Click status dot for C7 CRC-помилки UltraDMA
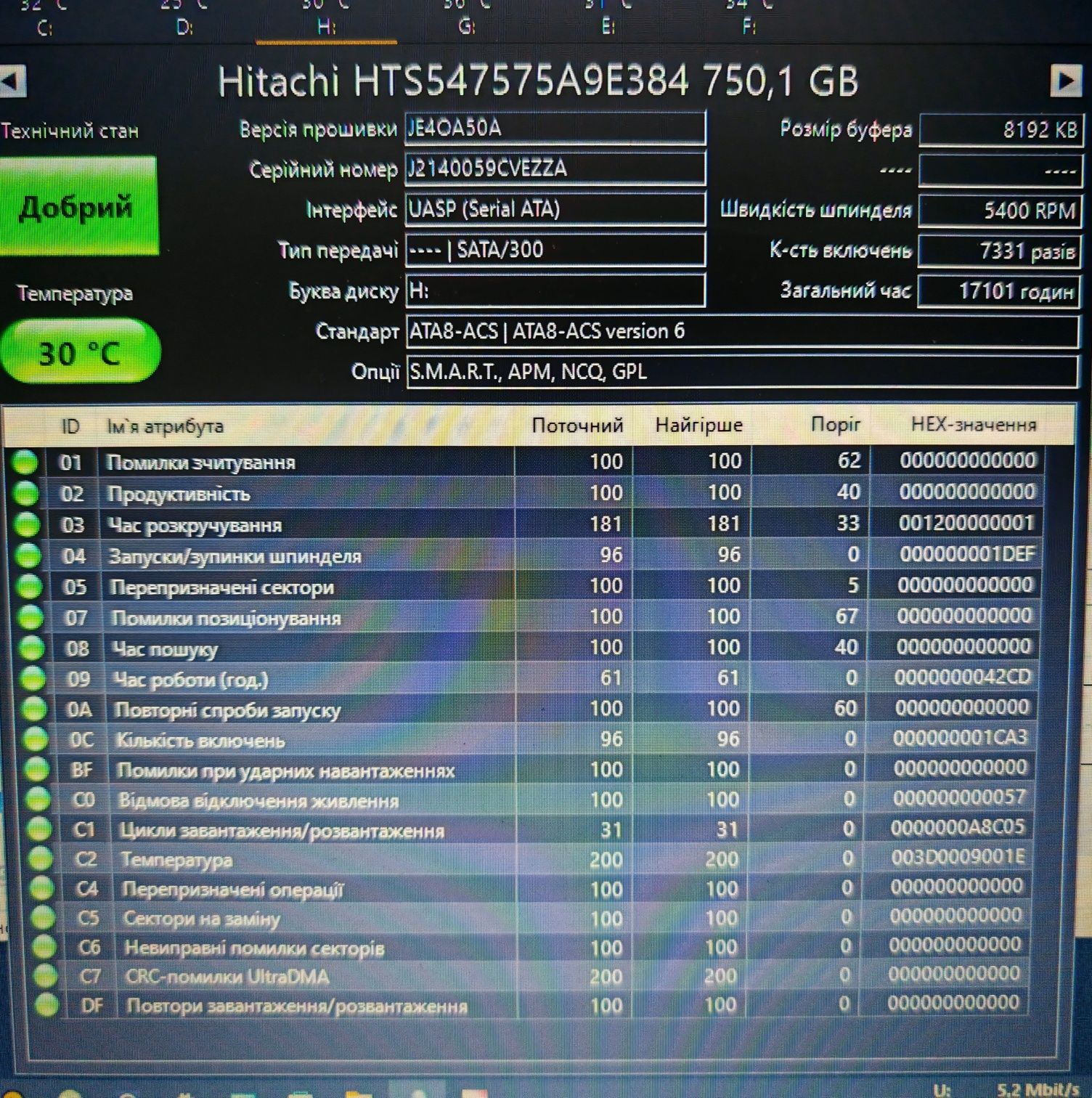 click(46, 976)
